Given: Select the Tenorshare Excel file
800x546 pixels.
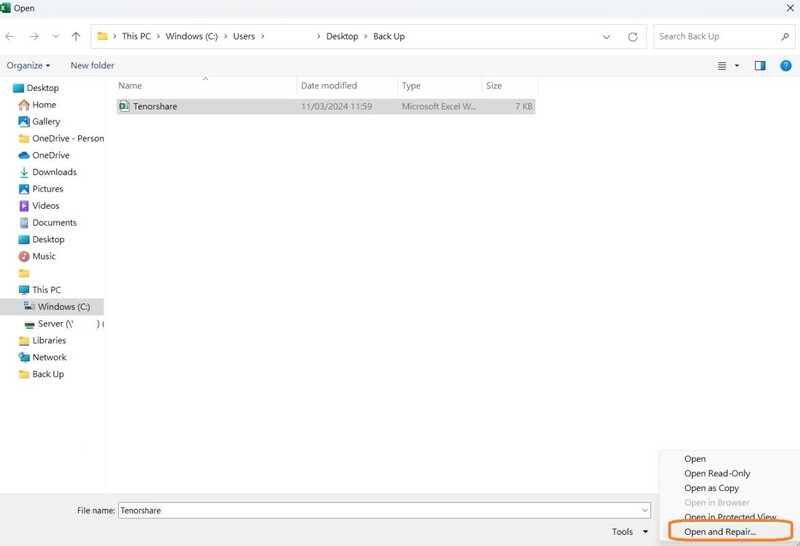Looking at the screenshot, I should click(x=326, y=106).
